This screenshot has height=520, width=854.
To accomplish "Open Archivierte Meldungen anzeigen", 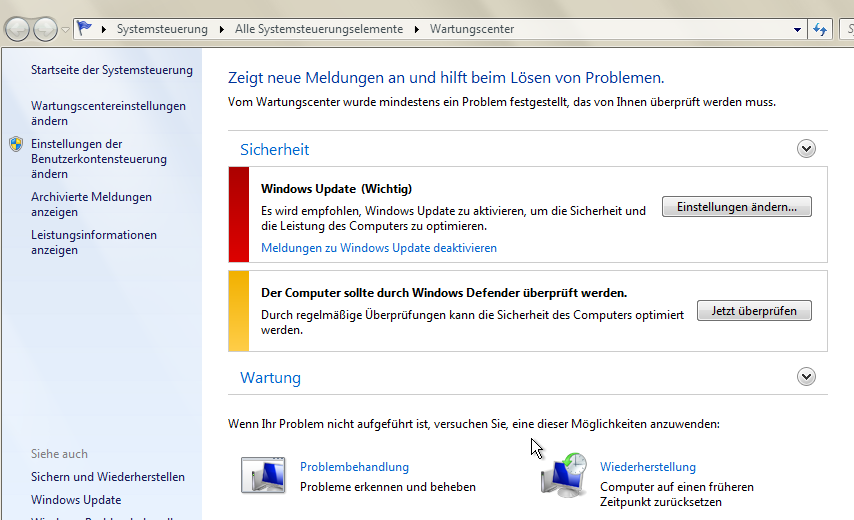I will click(x=92, y=204).
